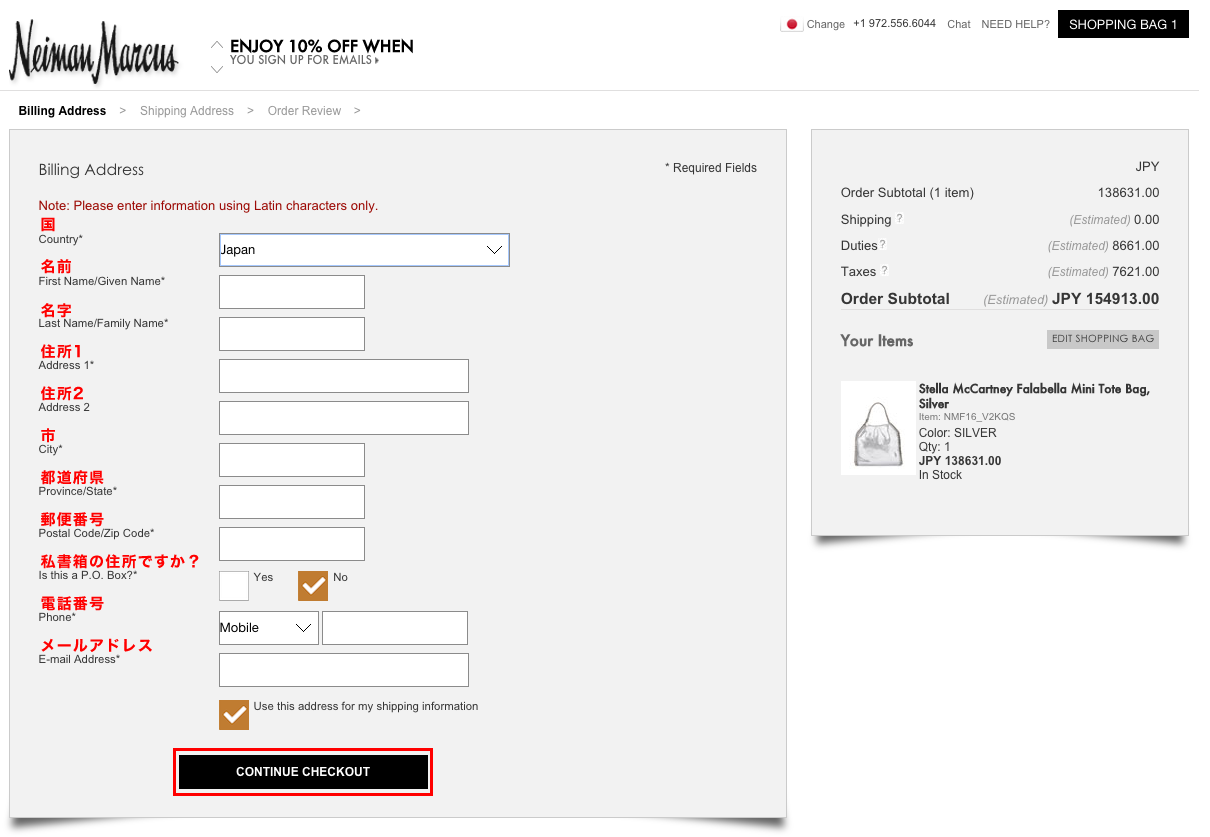Click the Edit Shopping Bag button

pos(1103,339)
